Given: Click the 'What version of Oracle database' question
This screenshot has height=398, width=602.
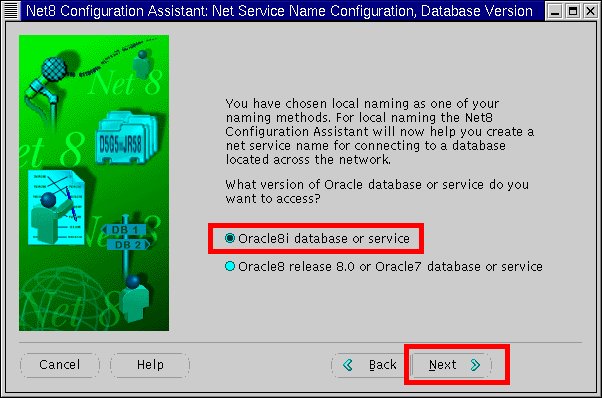Looking at the screenshot, I should [x=377, y=192].
